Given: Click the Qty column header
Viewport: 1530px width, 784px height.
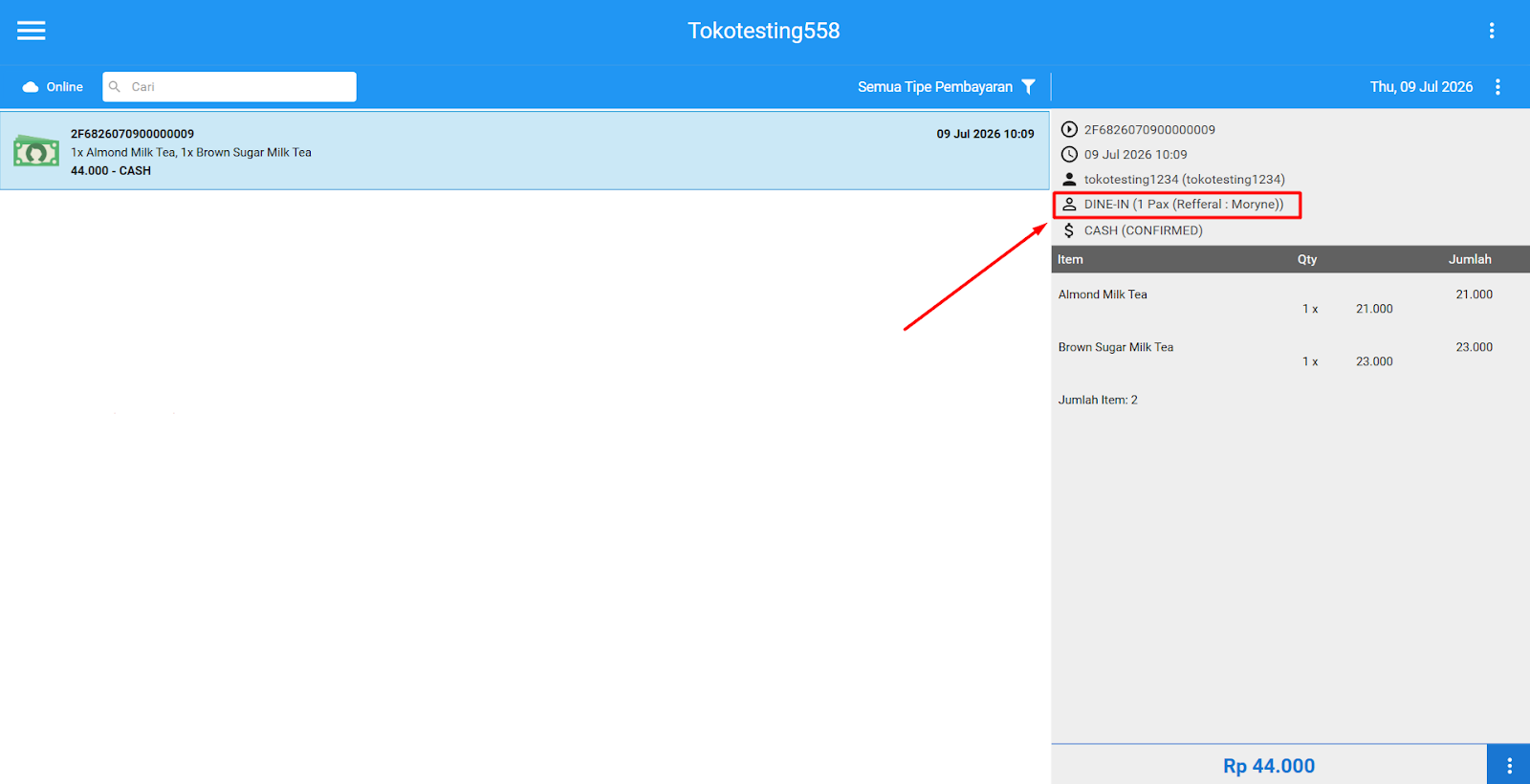Looking at the screenshot, I should click(x=1307, y=259).
